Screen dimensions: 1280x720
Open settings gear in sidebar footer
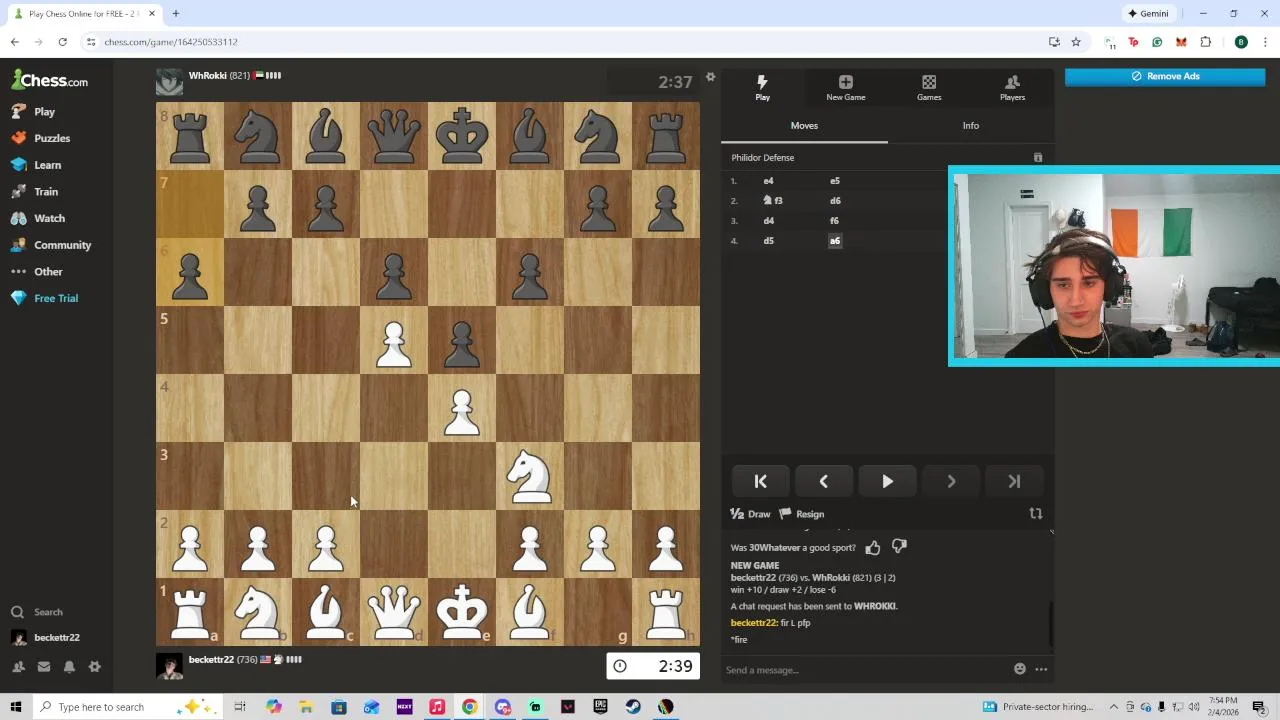pos(95,667)
